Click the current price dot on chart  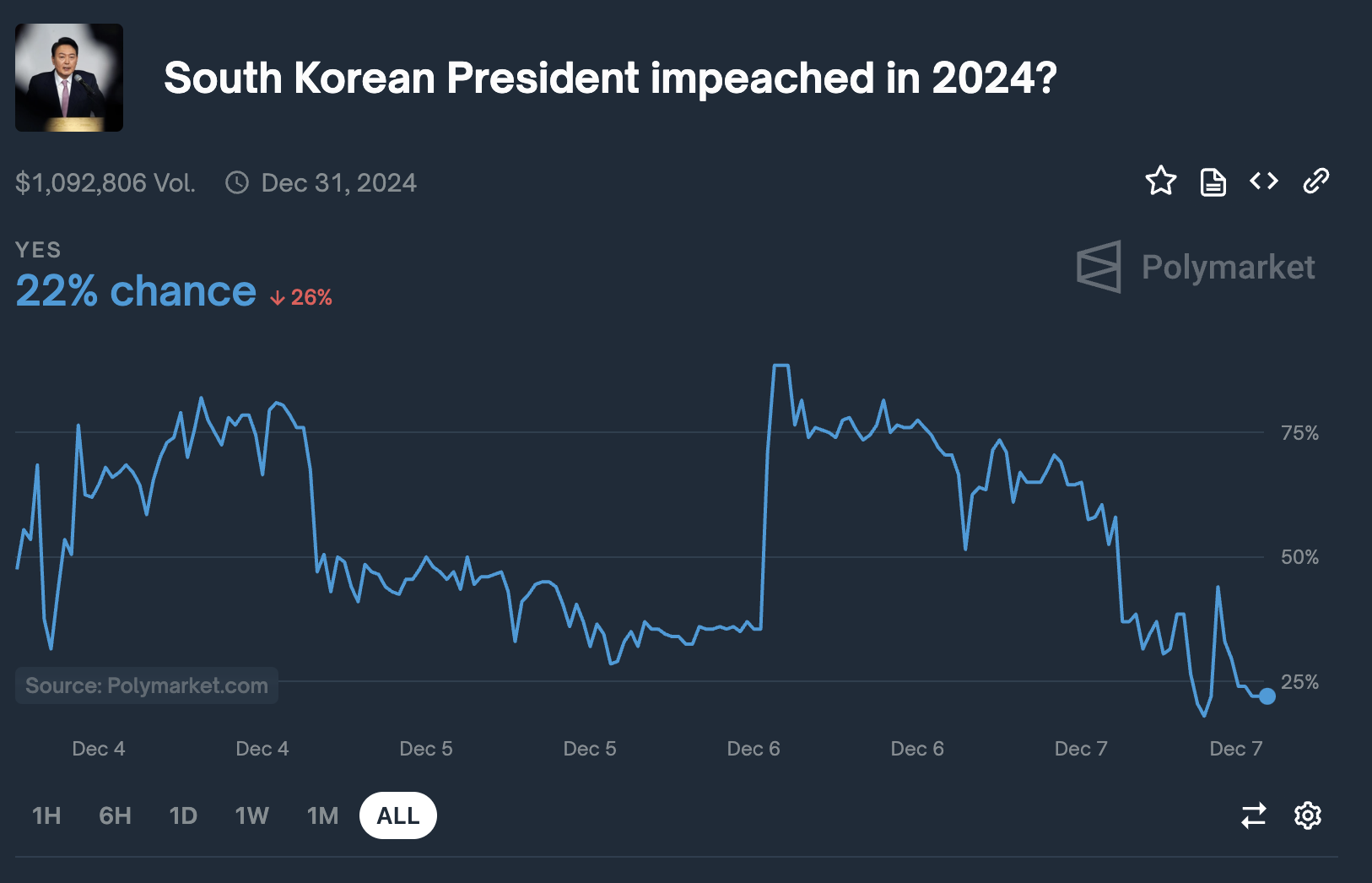(x=1267, y=696)
